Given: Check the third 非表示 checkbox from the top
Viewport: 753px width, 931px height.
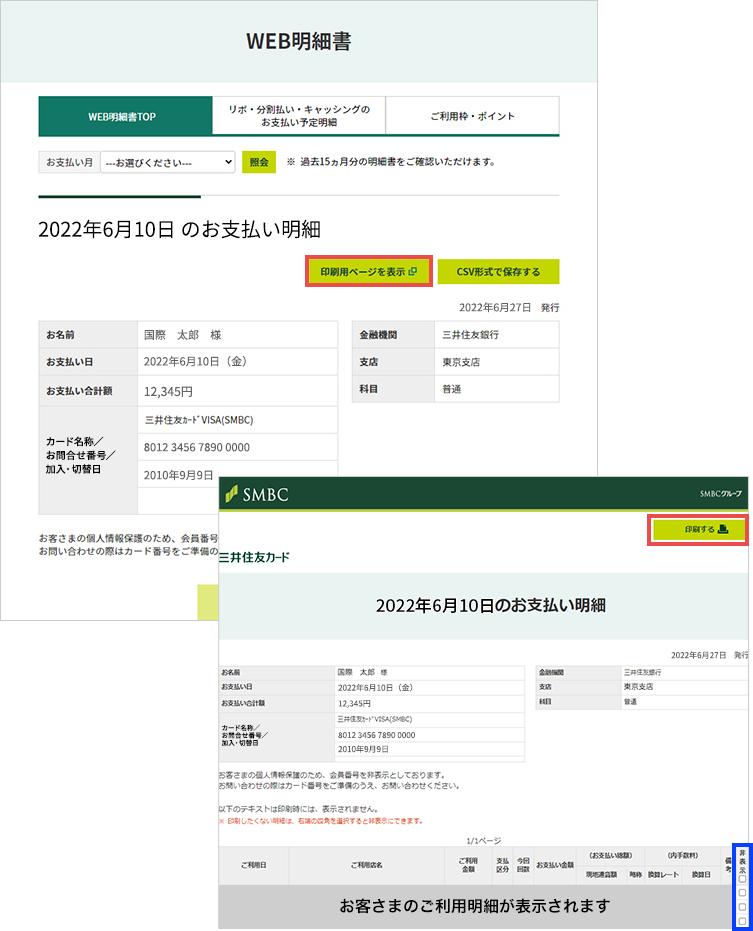Looking at the screenshot, I should 742,907.
